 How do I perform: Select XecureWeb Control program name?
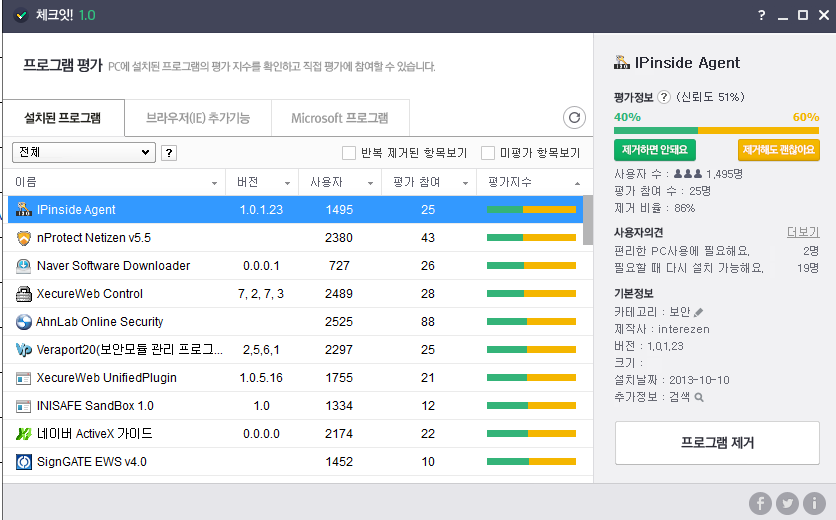click(90, 294)
